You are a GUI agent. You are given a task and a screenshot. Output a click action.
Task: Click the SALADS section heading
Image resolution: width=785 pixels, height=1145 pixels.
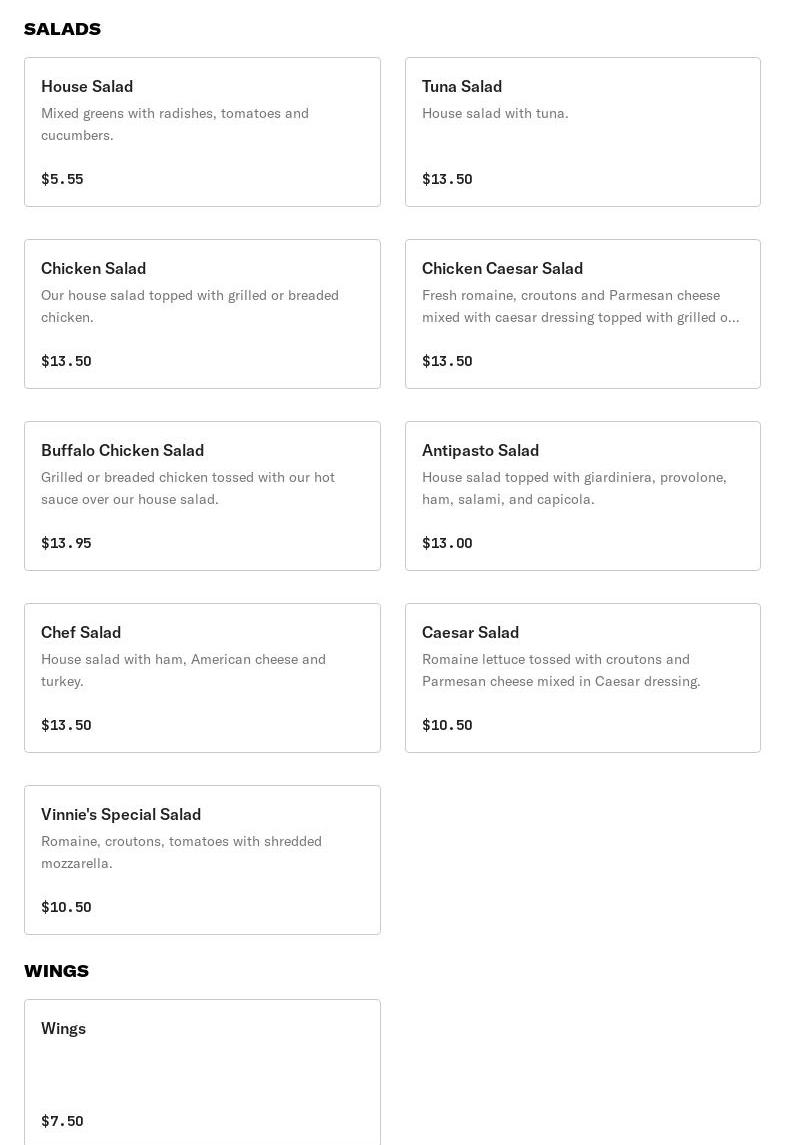[62, 29]
